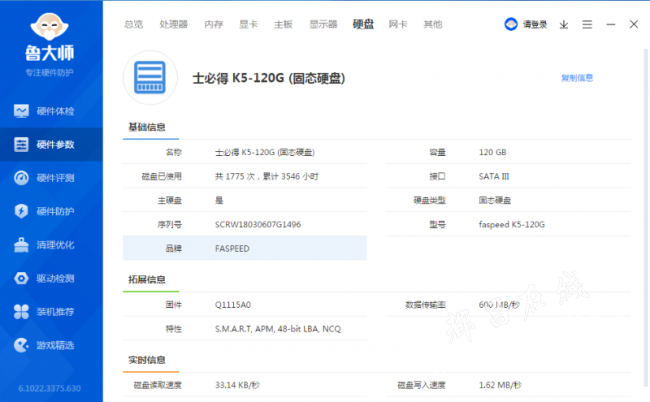Viewport: 650px width, 402px height.
Task: Switch to 显示器 tab
Action: click(323, 24)
